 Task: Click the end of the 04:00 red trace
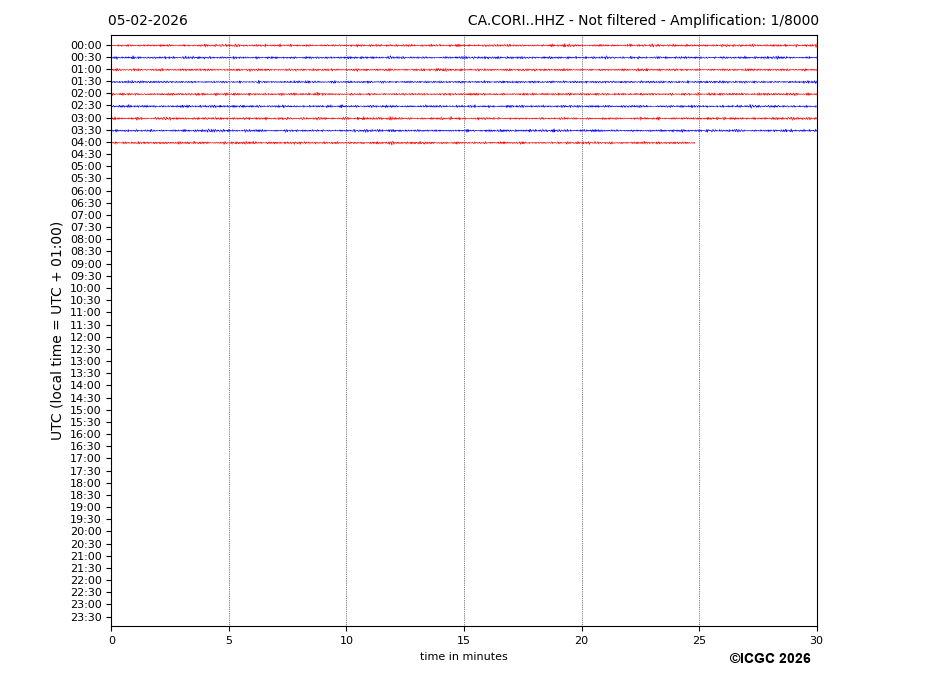[694, 142]
